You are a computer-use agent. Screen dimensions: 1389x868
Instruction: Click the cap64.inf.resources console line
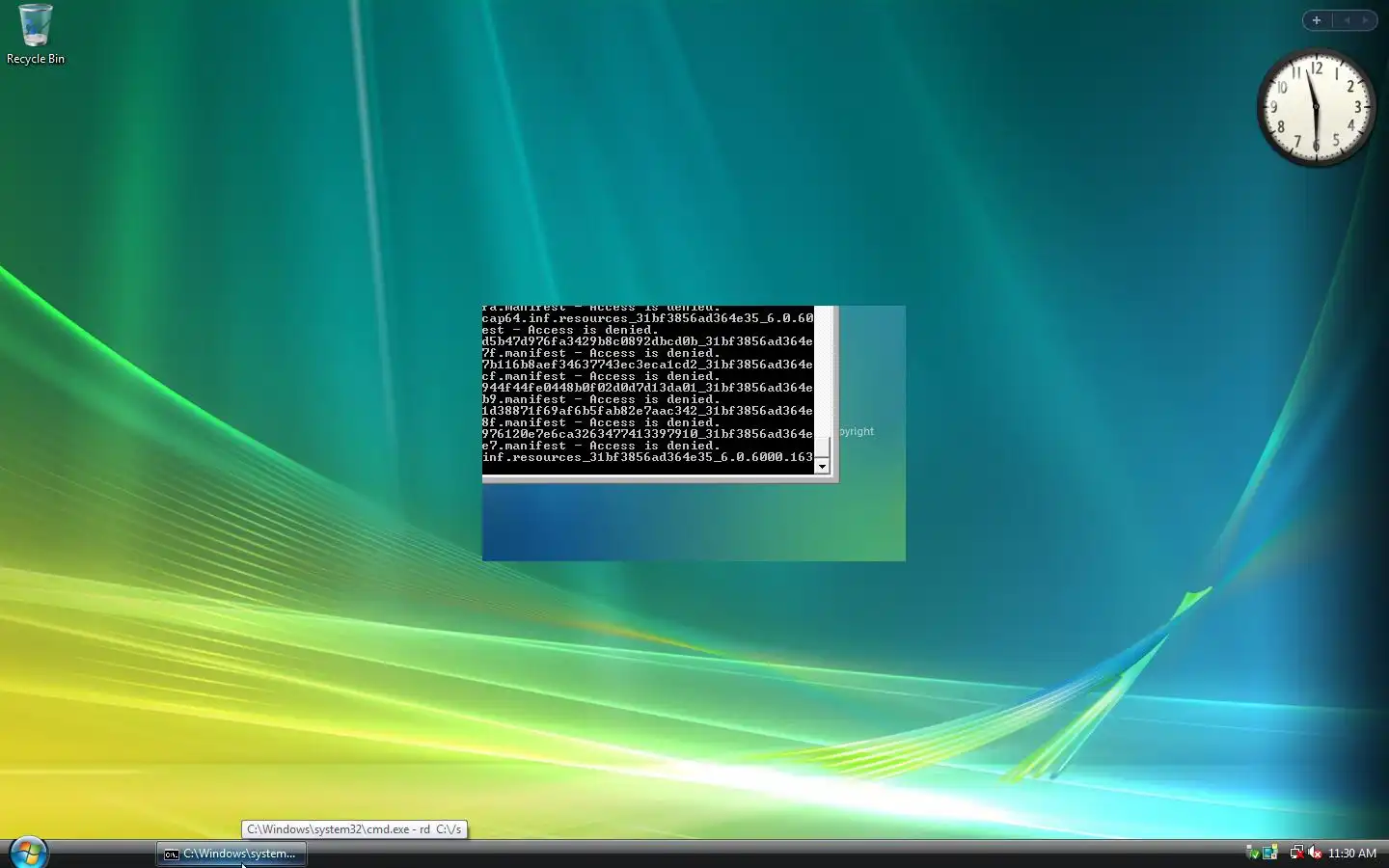(648, 318)
